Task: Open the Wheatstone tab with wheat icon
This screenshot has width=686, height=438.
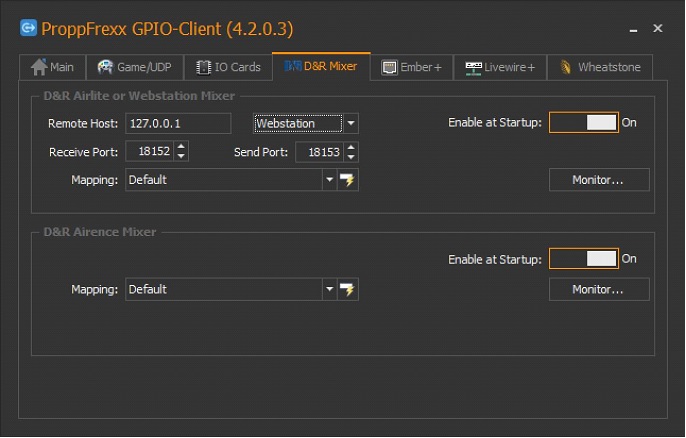Action: click(566, 67)
